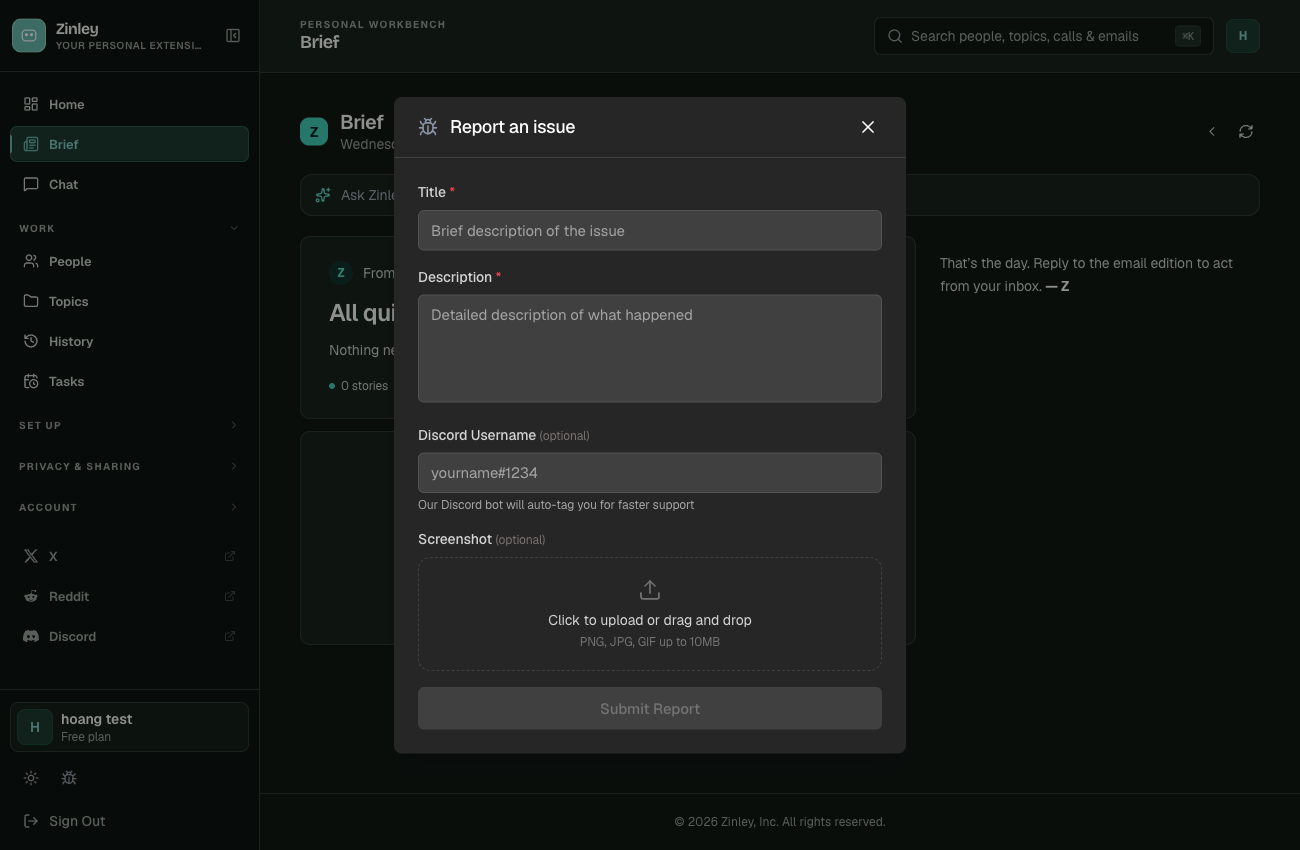Expand the PRIVACY & SHARING section
The image size is (1300, 850).
coord(129,466)
